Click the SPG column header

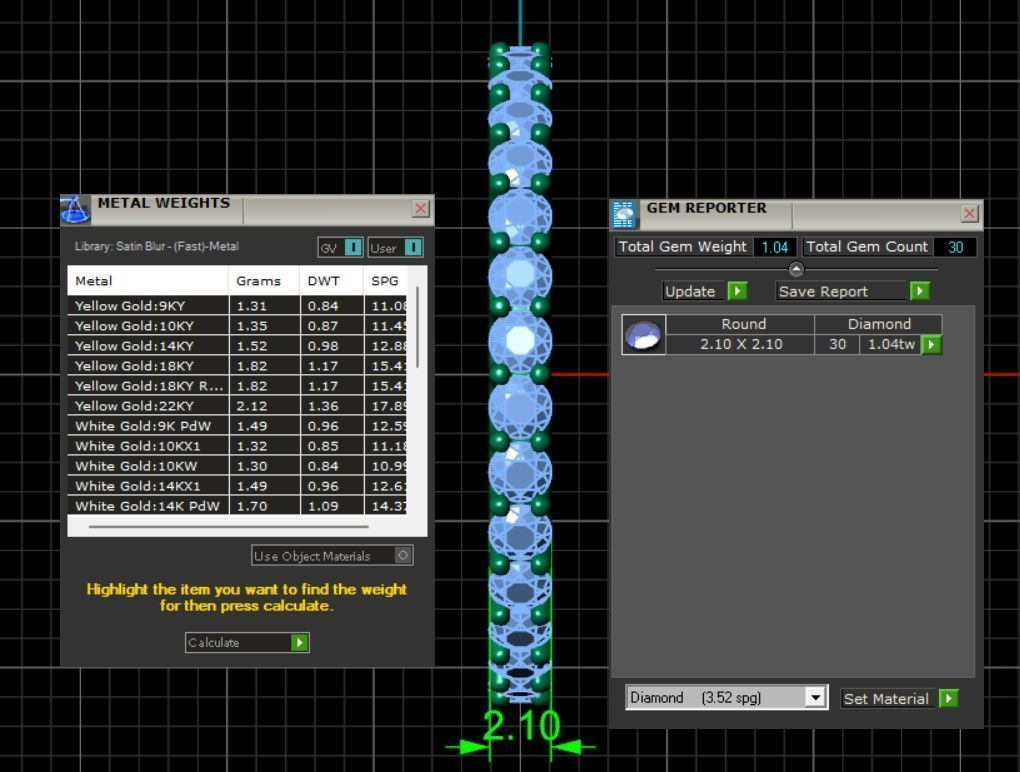(x=385, y=281)
